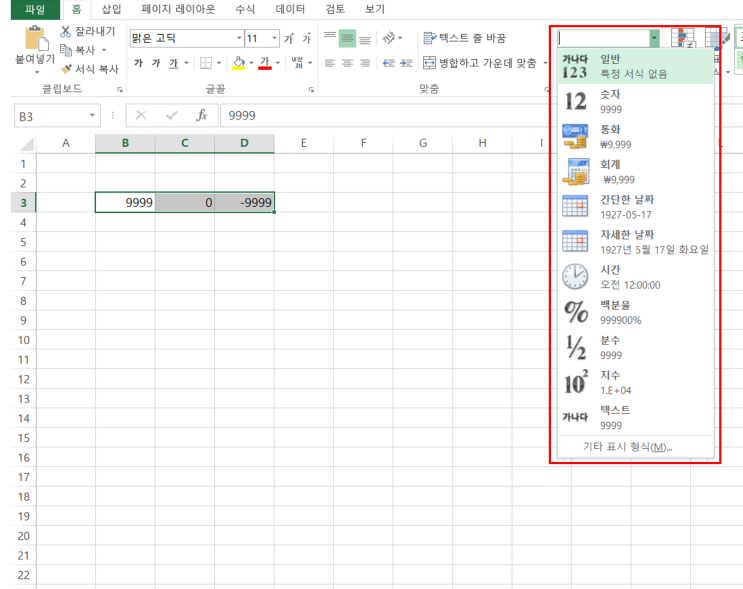Screen dimensions: 743x589
Task: Select the Number (숫자) format option
Action: point(635,101)
